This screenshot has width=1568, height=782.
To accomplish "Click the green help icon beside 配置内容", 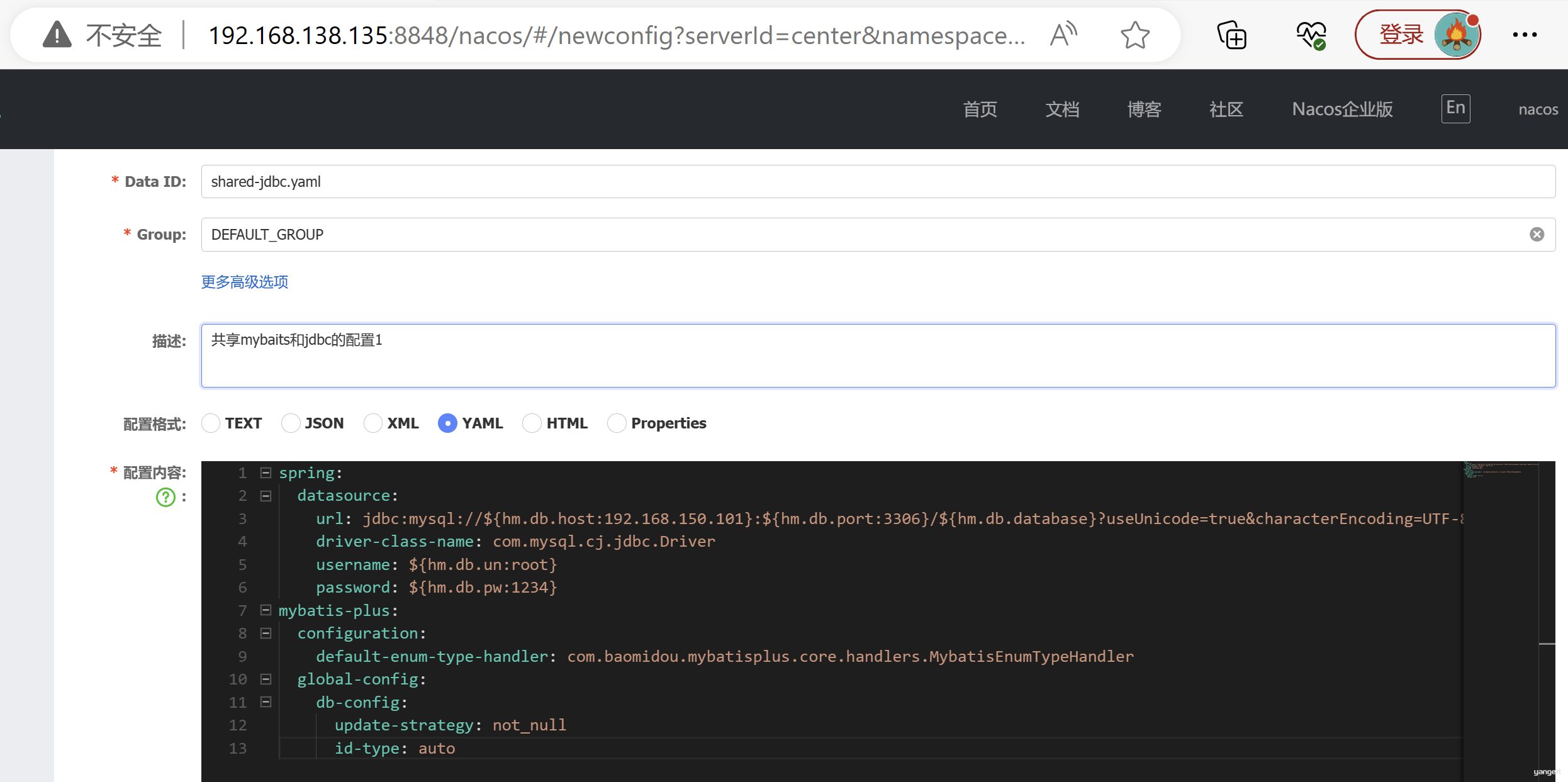I will click(x=165, y=497).
